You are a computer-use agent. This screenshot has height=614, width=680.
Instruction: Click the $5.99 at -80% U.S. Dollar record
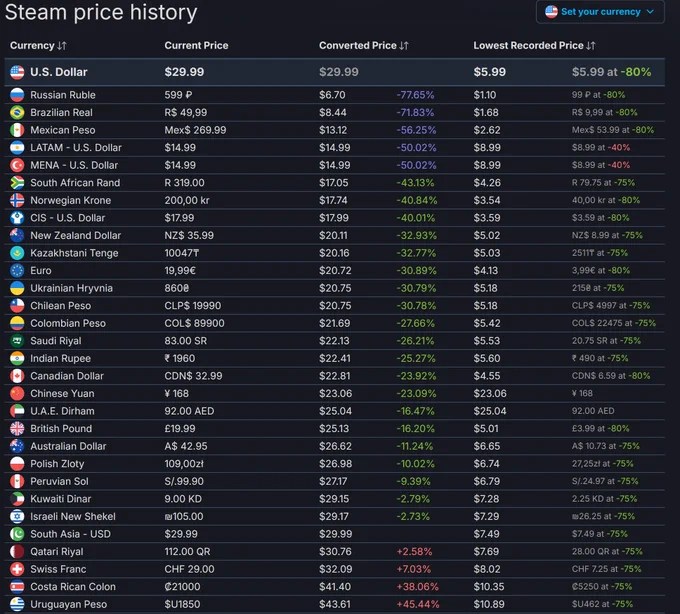[611, 72]
